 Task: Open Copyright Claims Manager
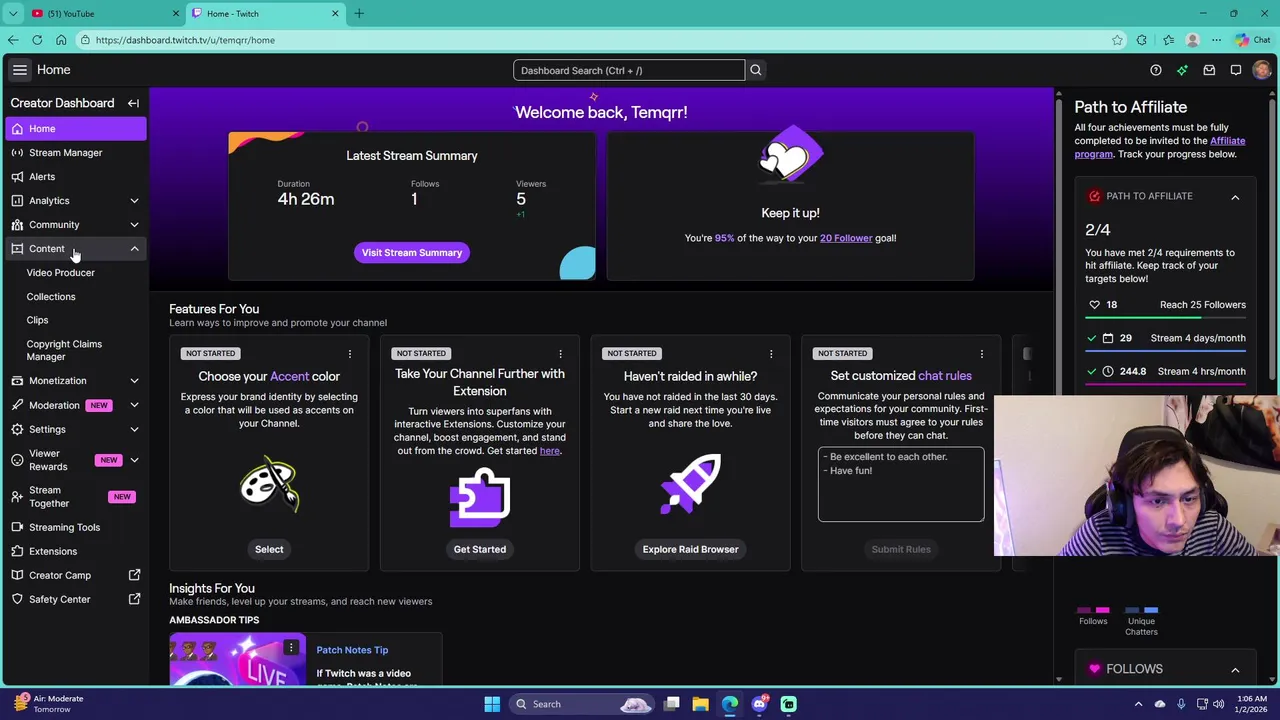[64, 350]
